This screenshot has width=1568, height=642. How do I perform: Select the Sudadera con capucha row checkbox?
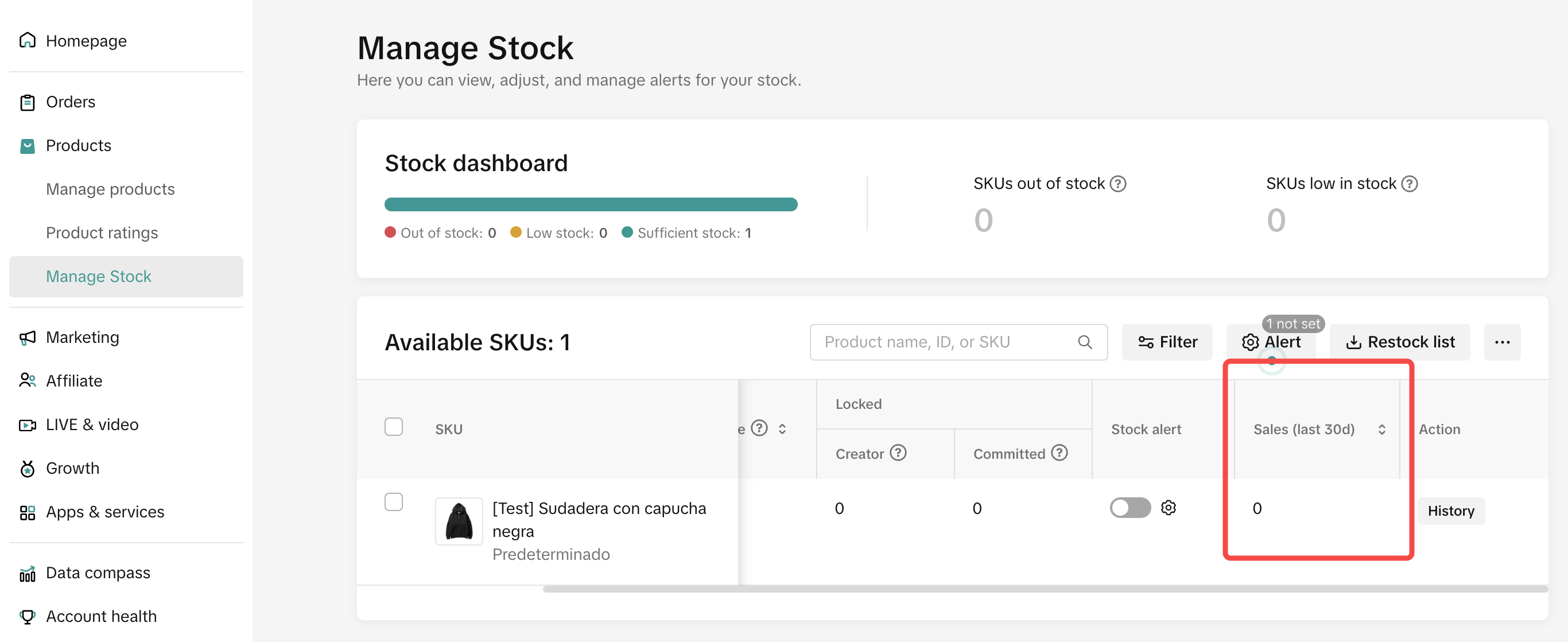[x=394, y=501]
